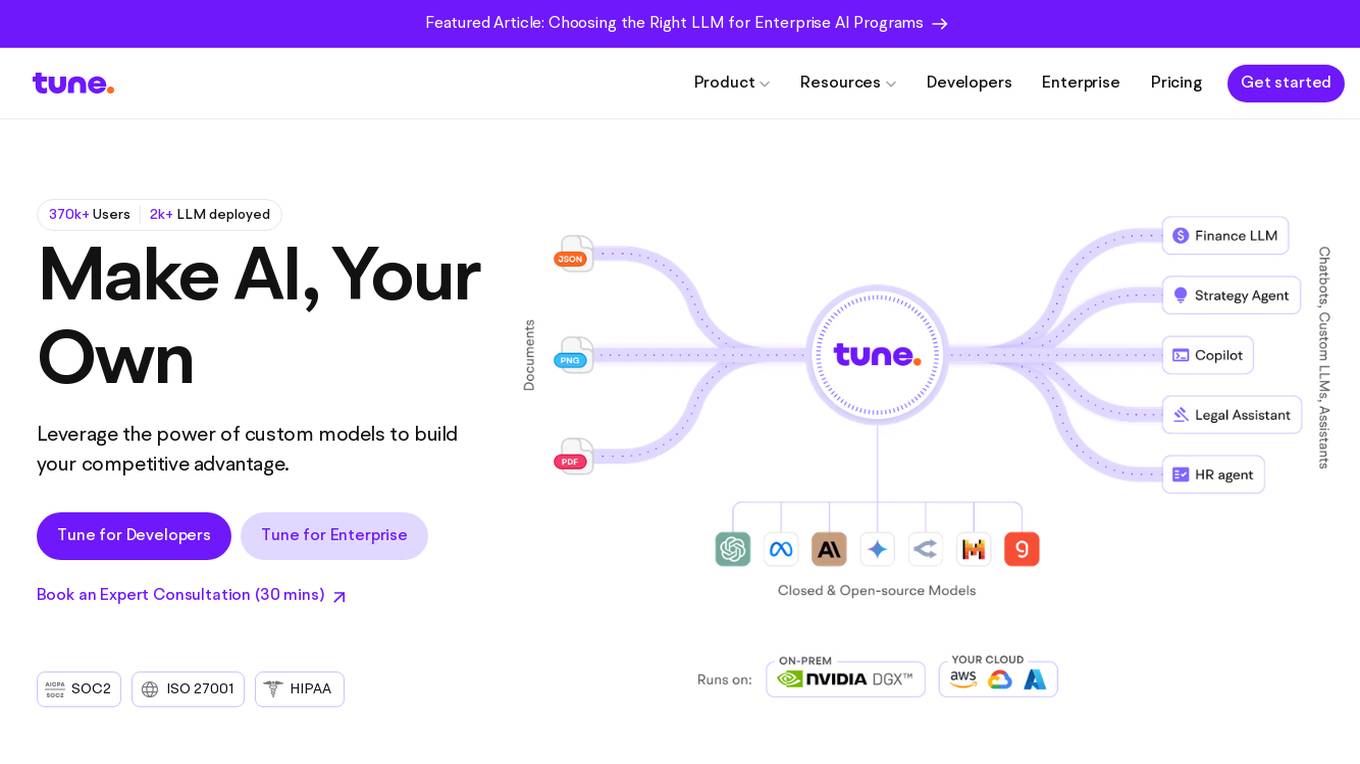Click the ISO 27001 text
Image resolution: width=1360 pixels, height=764 pixels.
point(200,689)
